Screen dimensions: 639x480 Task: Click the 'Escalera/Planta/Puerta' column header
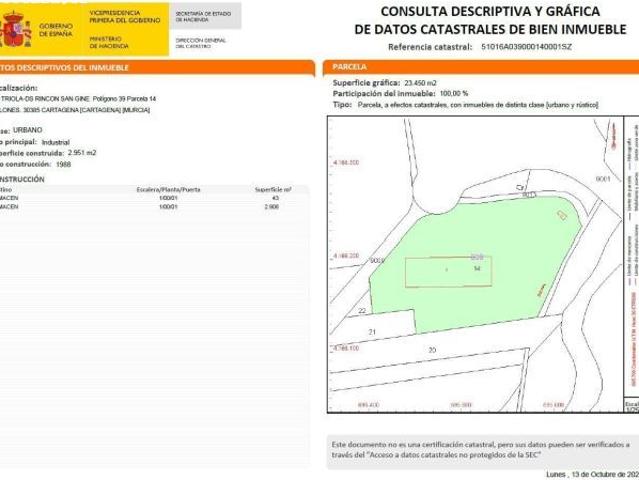pos(168,189)
